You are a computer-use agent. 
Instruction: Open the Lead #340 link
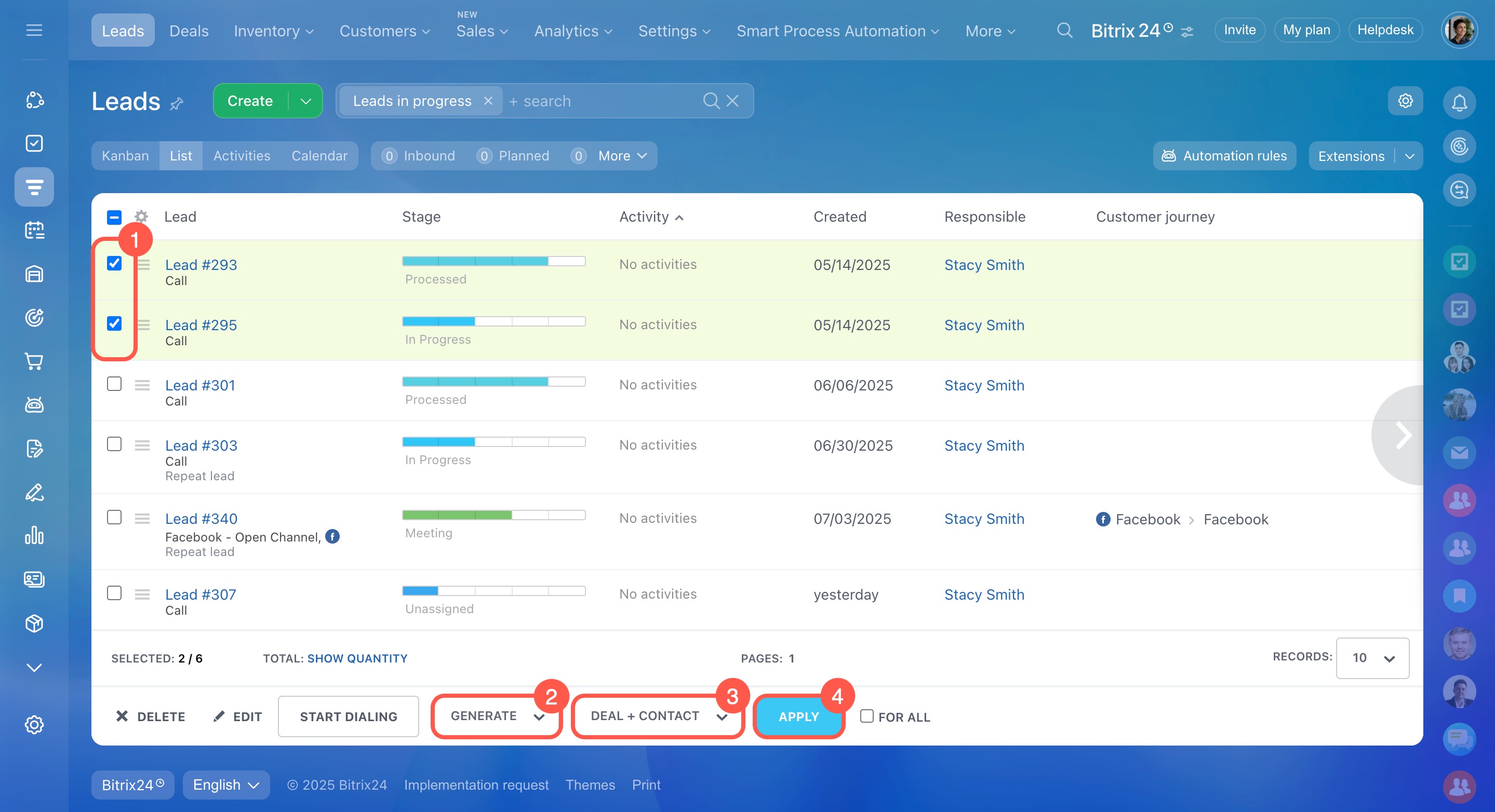pos(201,519)
